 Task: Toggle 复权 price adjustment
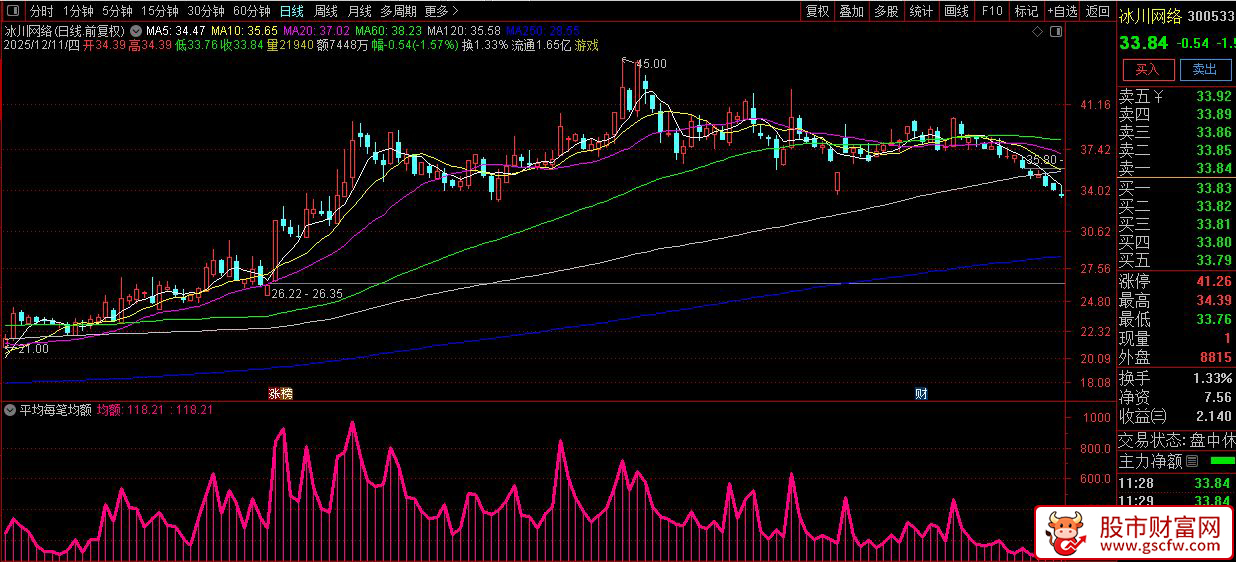[x=817, y=12]
